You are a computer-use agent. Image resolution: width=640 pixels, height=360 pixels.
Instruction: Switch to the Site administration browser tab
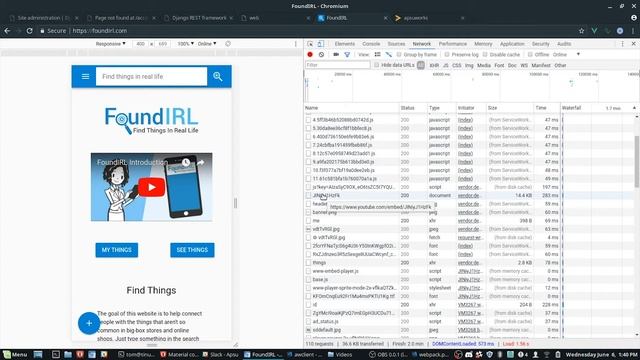coord(44,18)
